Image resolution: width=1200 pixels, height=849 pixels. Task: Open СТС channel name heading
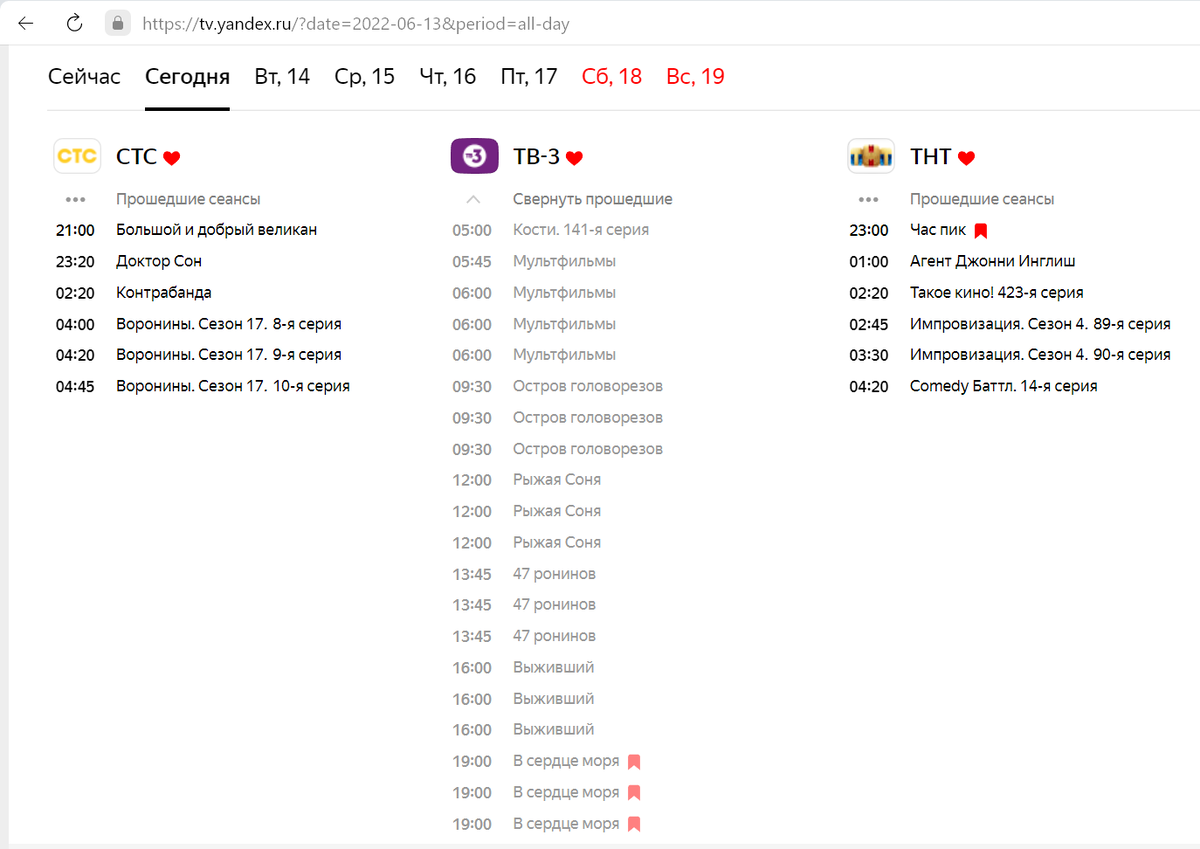137,157
